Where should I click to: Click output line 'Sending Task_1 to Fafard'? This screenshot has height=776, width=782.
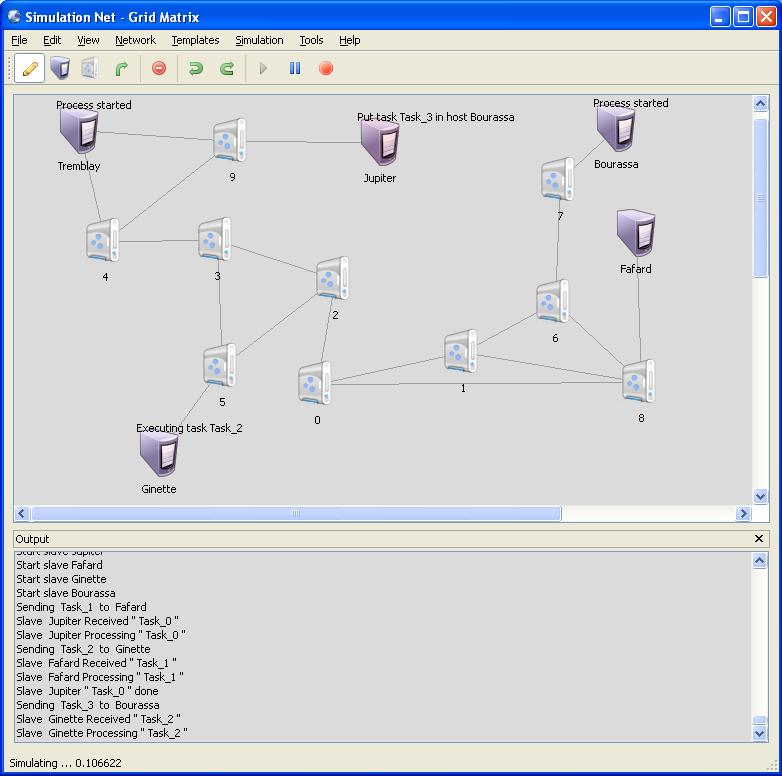tap(81, 607)
